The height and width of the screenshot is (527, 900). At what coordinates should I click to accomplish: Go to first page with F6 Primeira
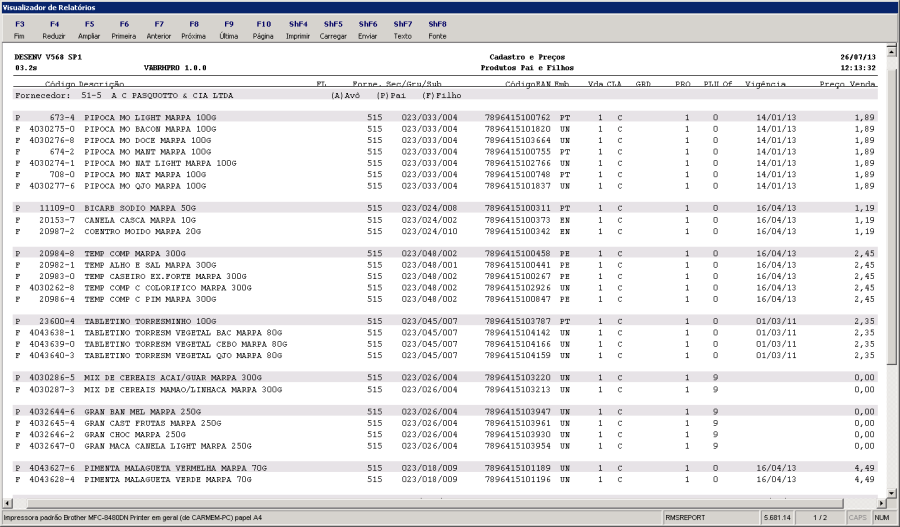(x=124, y=30)
